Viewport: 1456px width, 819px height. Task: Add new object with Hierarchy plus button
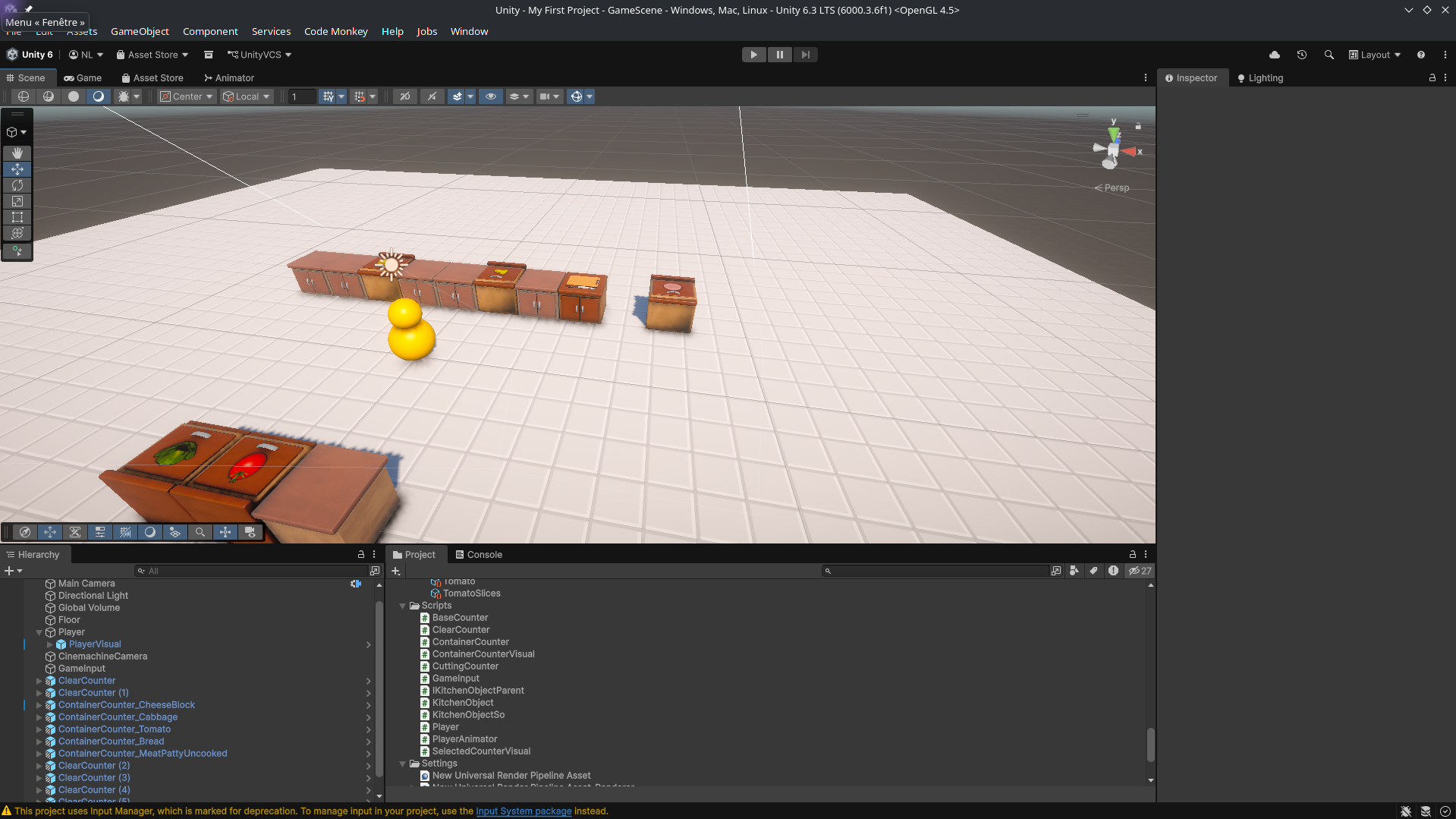(14, 571)
